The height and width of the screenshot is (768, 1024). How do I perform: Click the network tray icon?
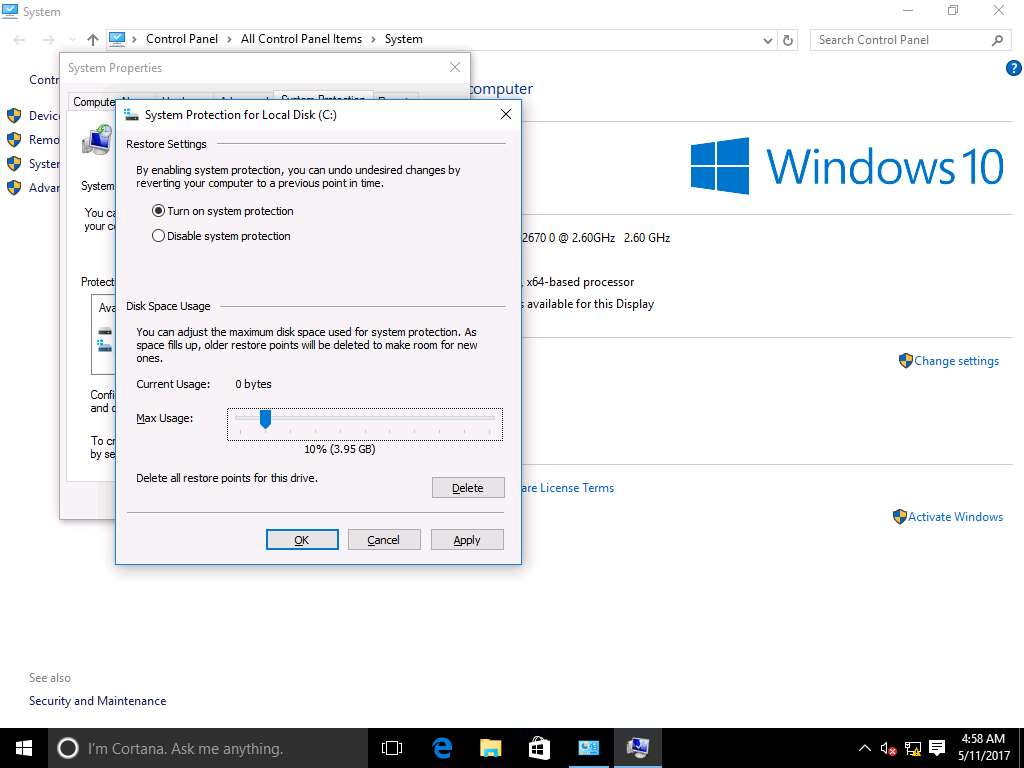[x=913, y=748]
